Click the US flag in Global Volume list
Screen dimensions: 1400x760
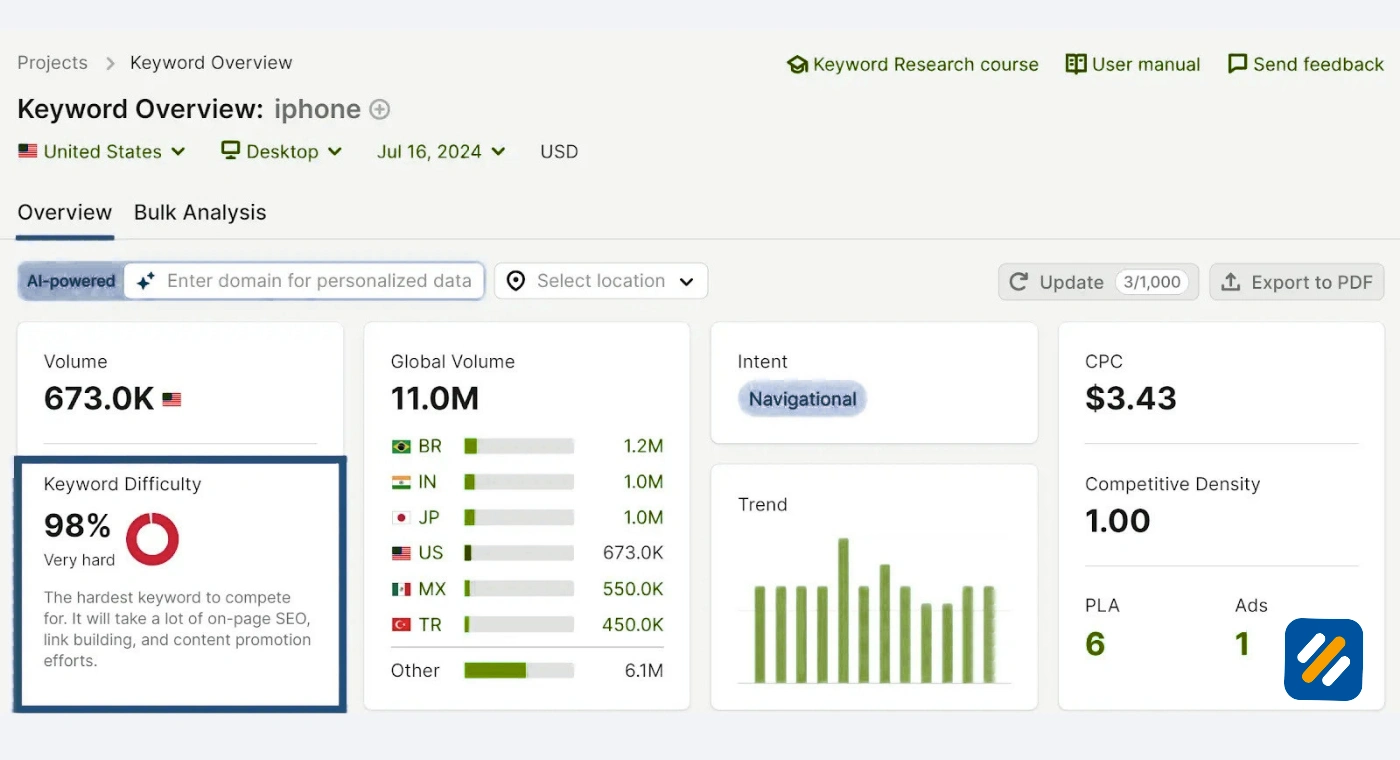[x=401, y=553]
